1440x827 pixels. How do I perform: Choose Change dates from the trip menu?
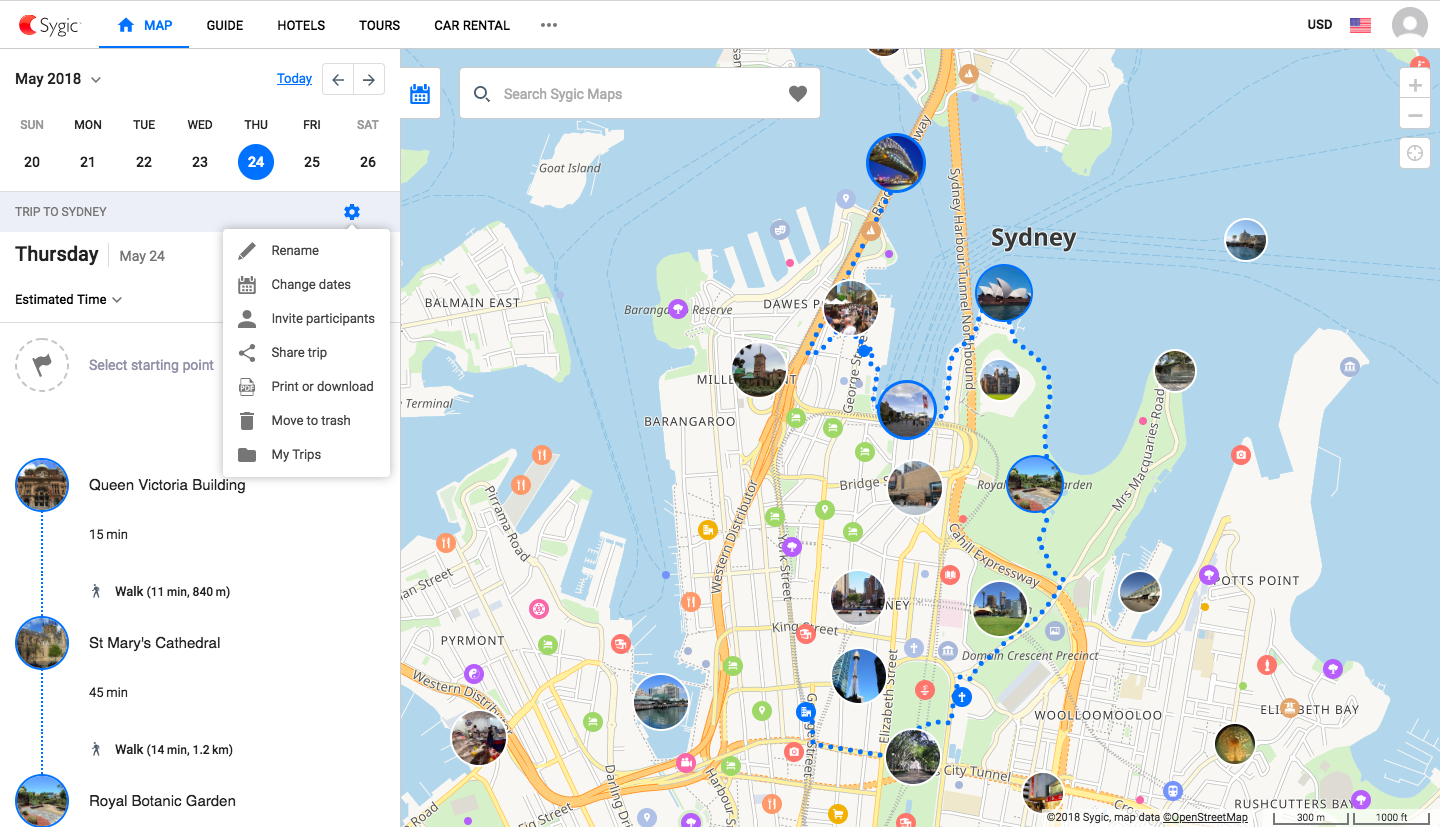(x=306, y=285)
